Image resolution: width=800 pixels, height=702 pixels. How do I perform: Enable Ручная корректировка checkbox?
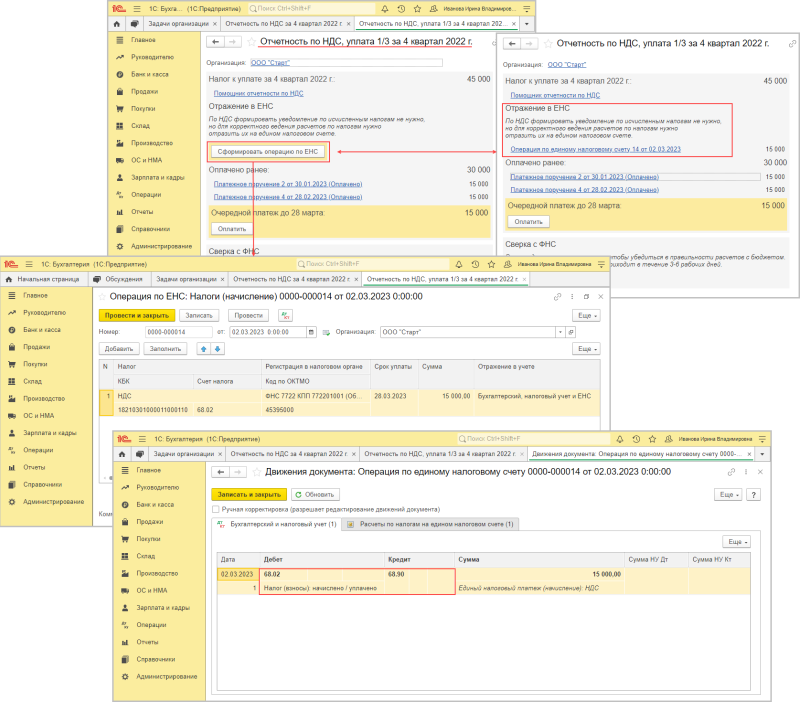click(x=216, y=509)
